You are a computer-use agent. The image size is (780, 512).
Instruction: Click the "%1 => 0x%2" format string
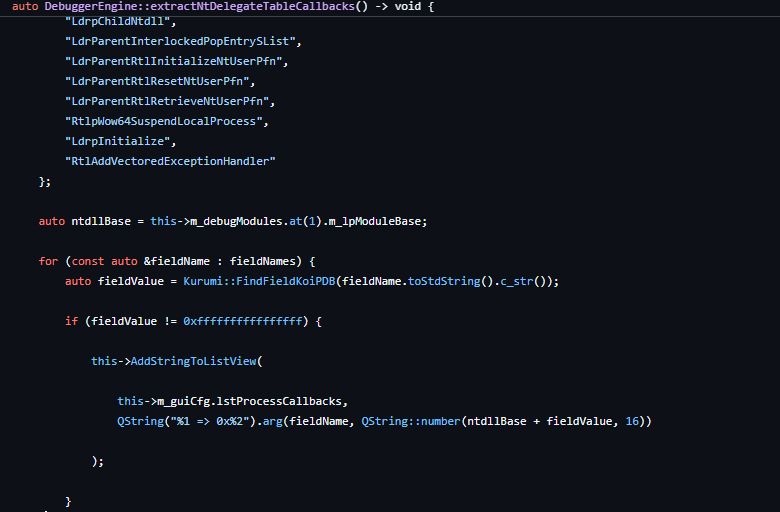click(x=210, y=421)
